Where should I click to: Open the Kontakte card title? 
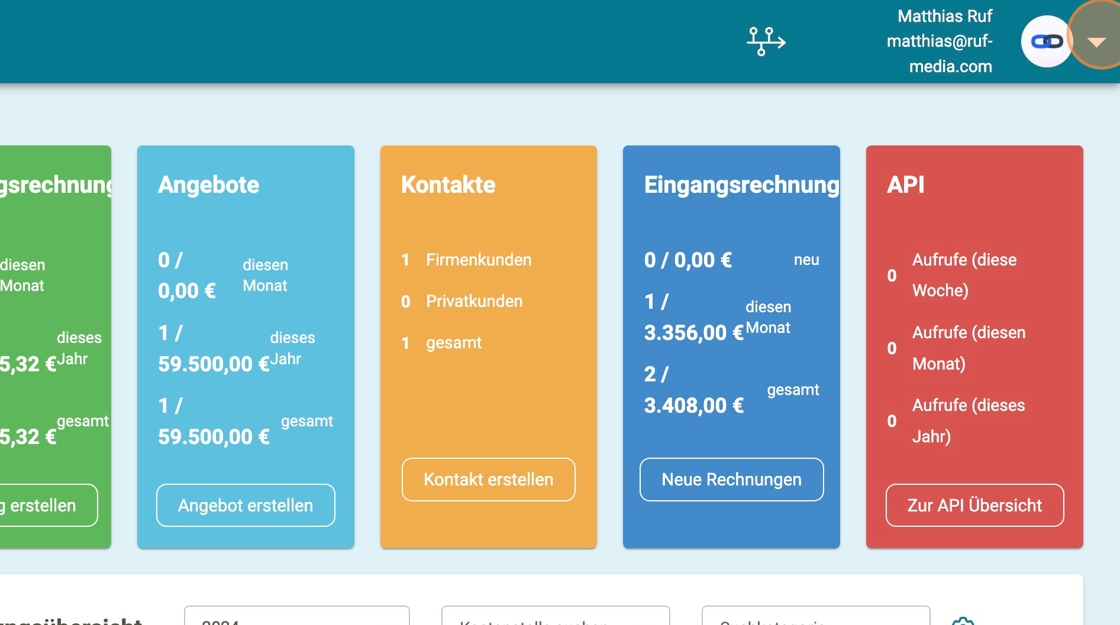point(448,185)
